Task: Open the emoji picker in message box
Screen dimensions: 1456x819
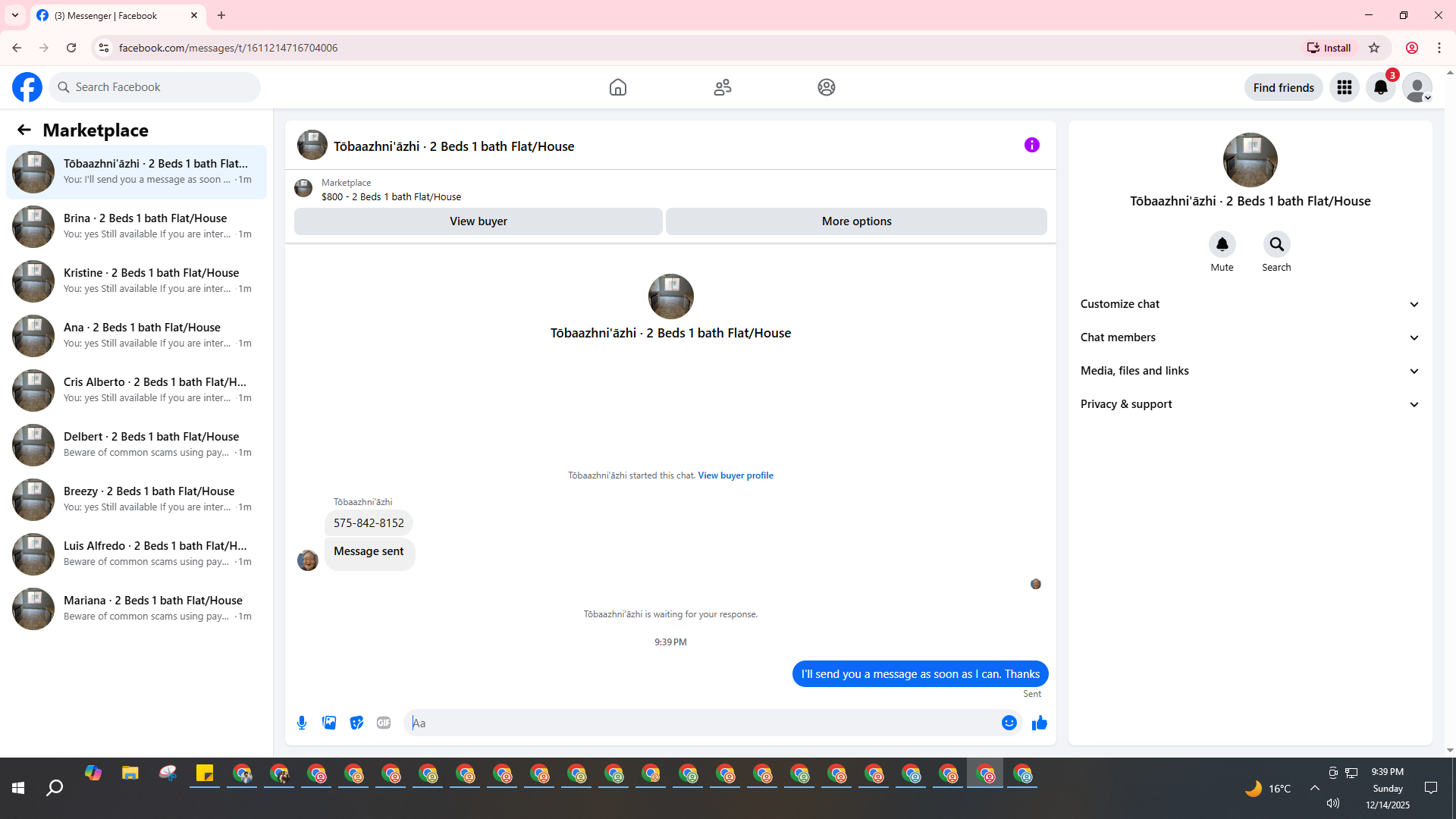Action: [1009, 723]
